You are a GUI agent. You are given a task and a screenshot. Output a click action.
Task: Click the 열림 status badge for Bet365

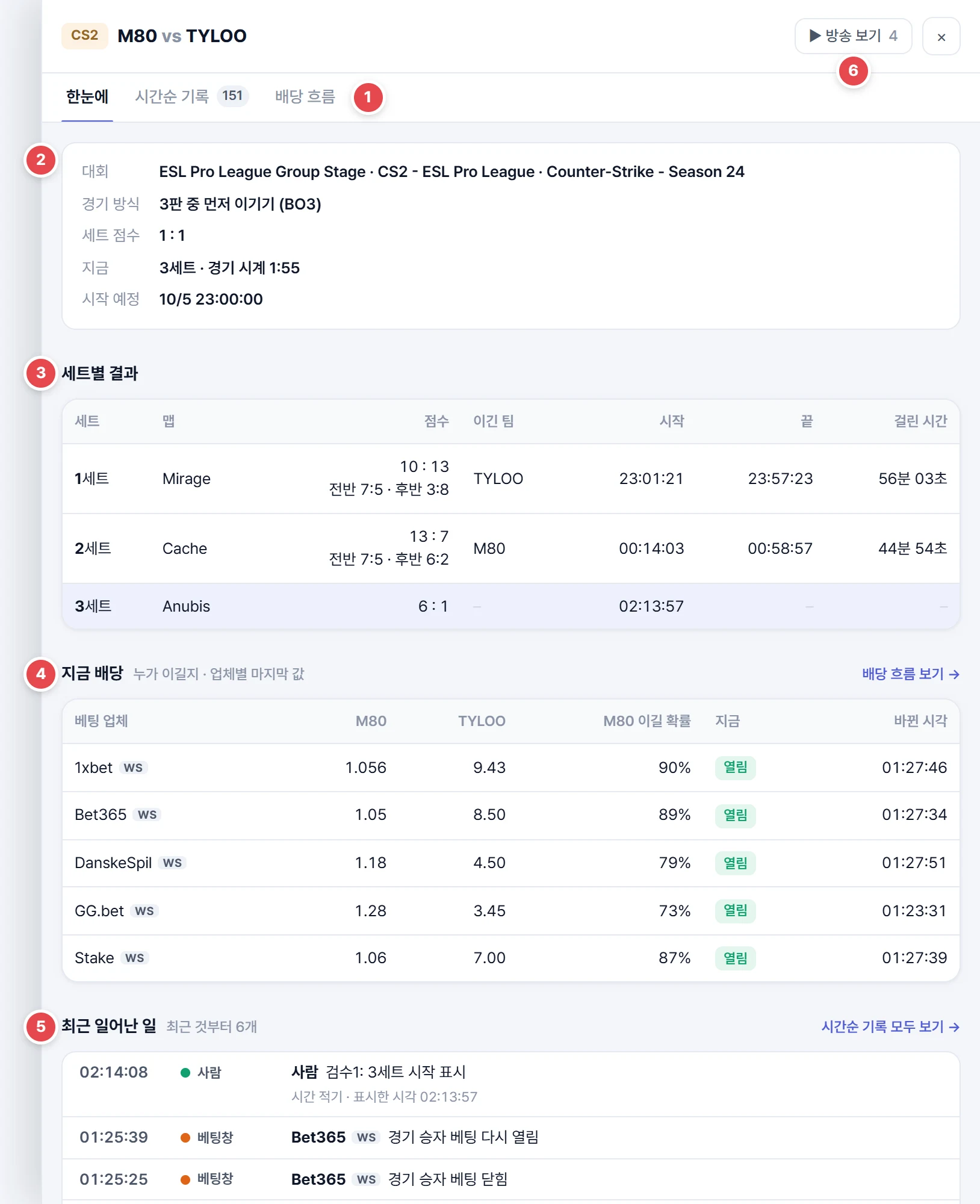point(735,815)
